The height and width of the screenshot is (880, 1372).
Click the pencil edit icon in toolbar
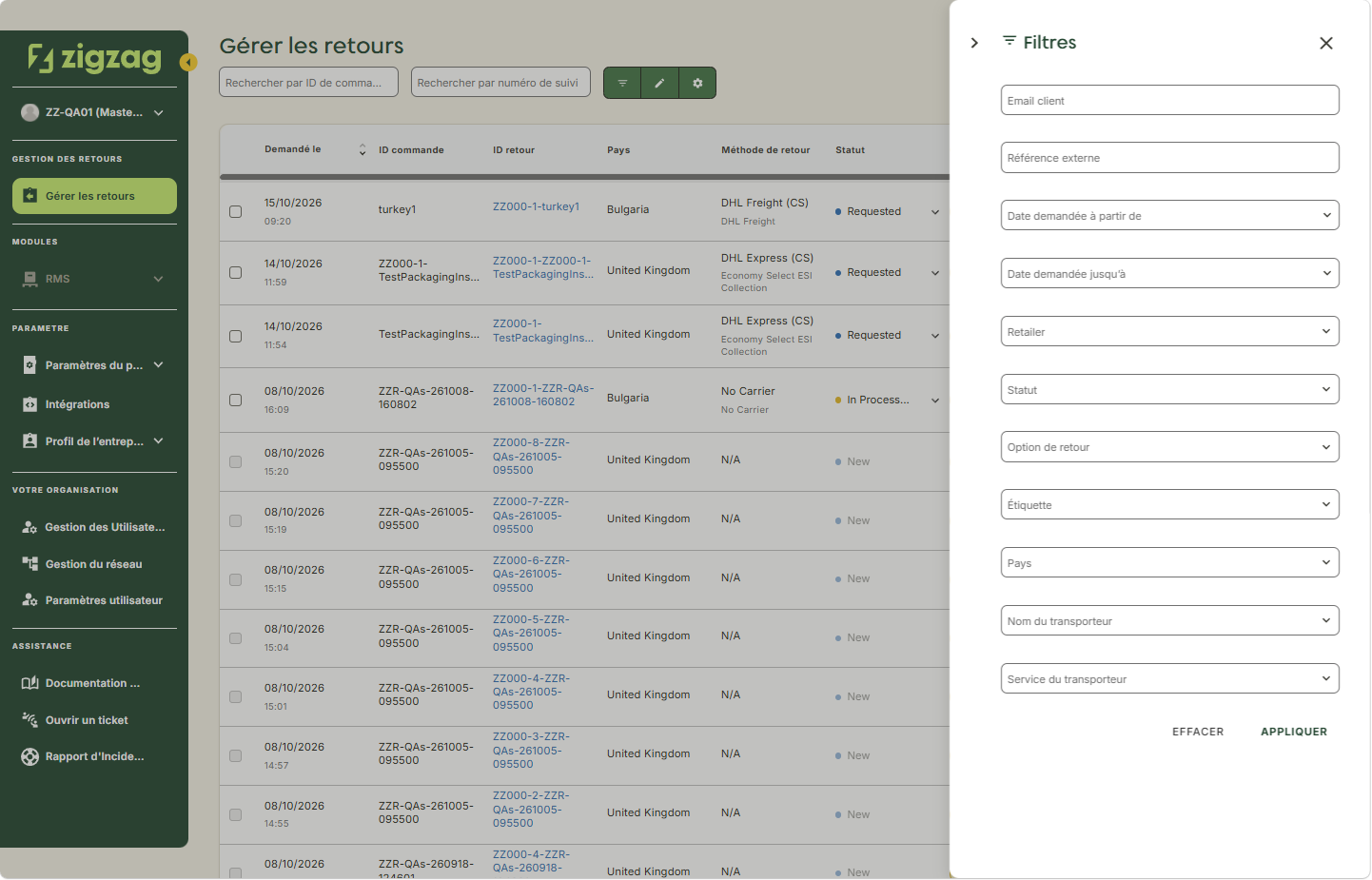659,83
